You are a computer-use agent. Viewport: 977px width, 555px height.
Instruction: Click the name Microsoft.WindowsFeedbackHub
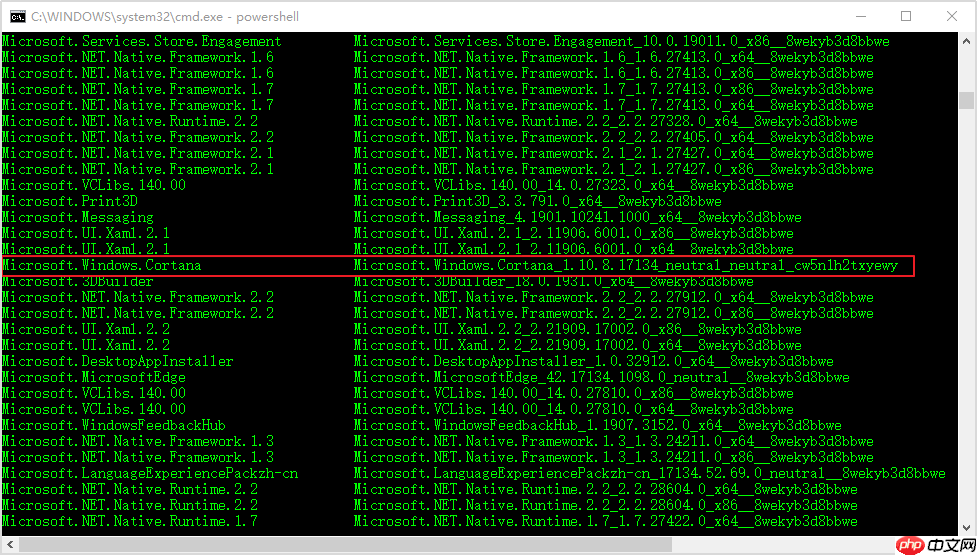pyautogui.click(x=113, y=425)
